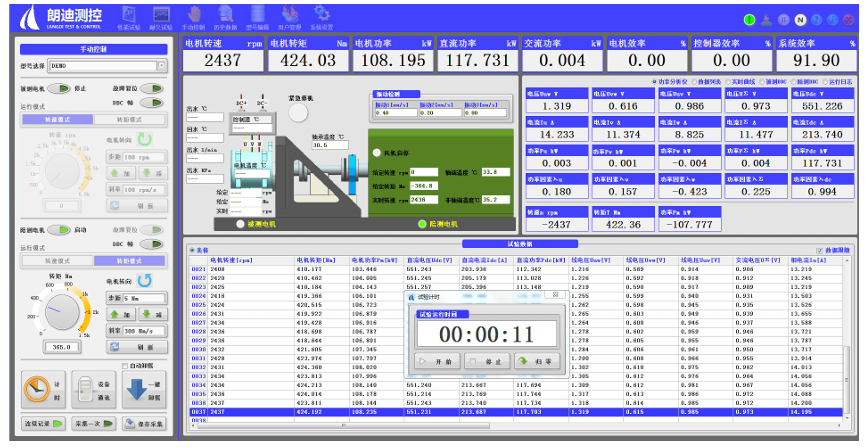Viewport: 867px width, 448px height.
Task: Click the 一键卸载 blue down-arrow button
Action: point(143,389)
